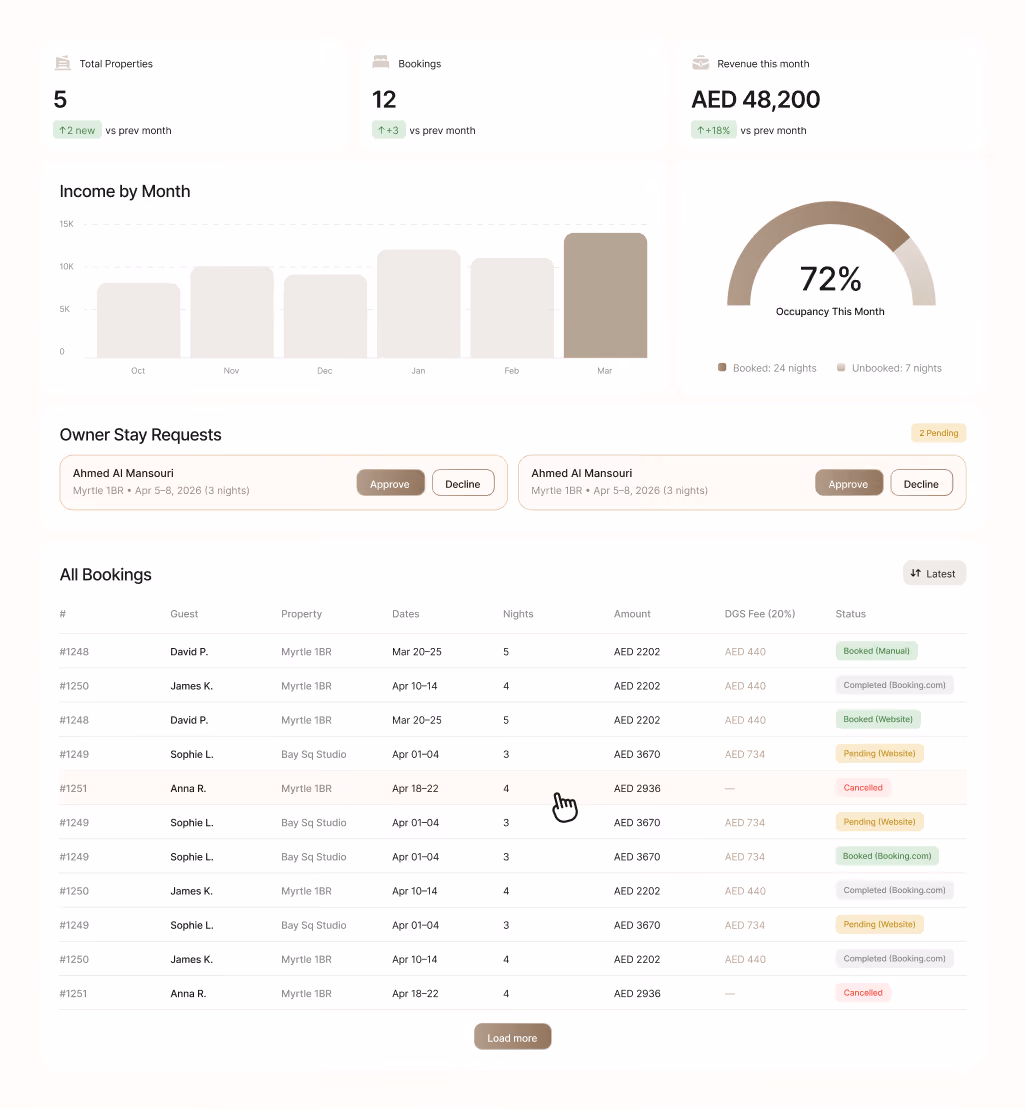Select the Feb income bar
The height and width of the screenshot is (1110, 1026).
tap(512, 308)
